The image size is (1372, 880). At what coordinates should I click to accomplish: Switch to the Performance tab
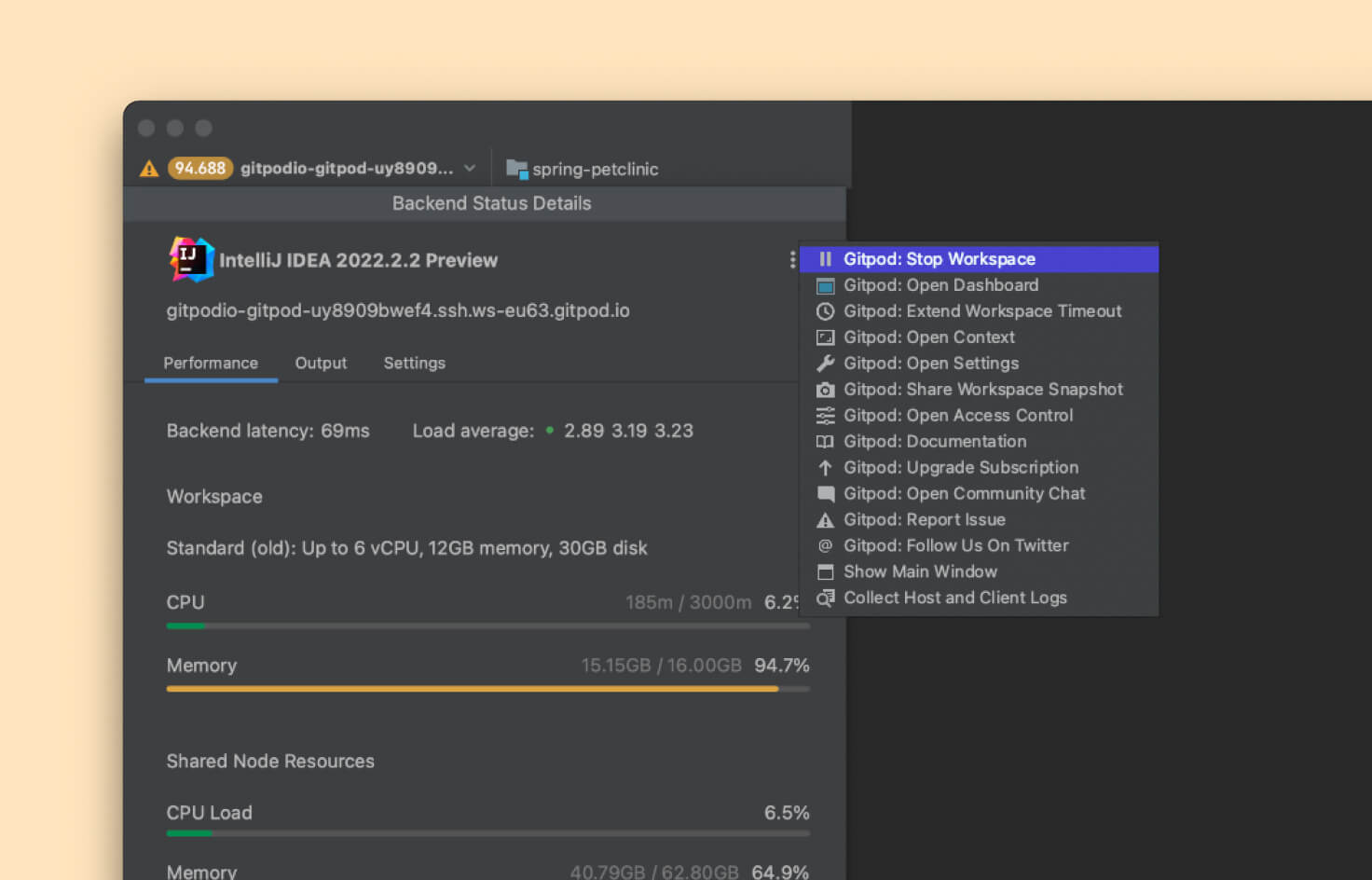click(x=211, y=363)
